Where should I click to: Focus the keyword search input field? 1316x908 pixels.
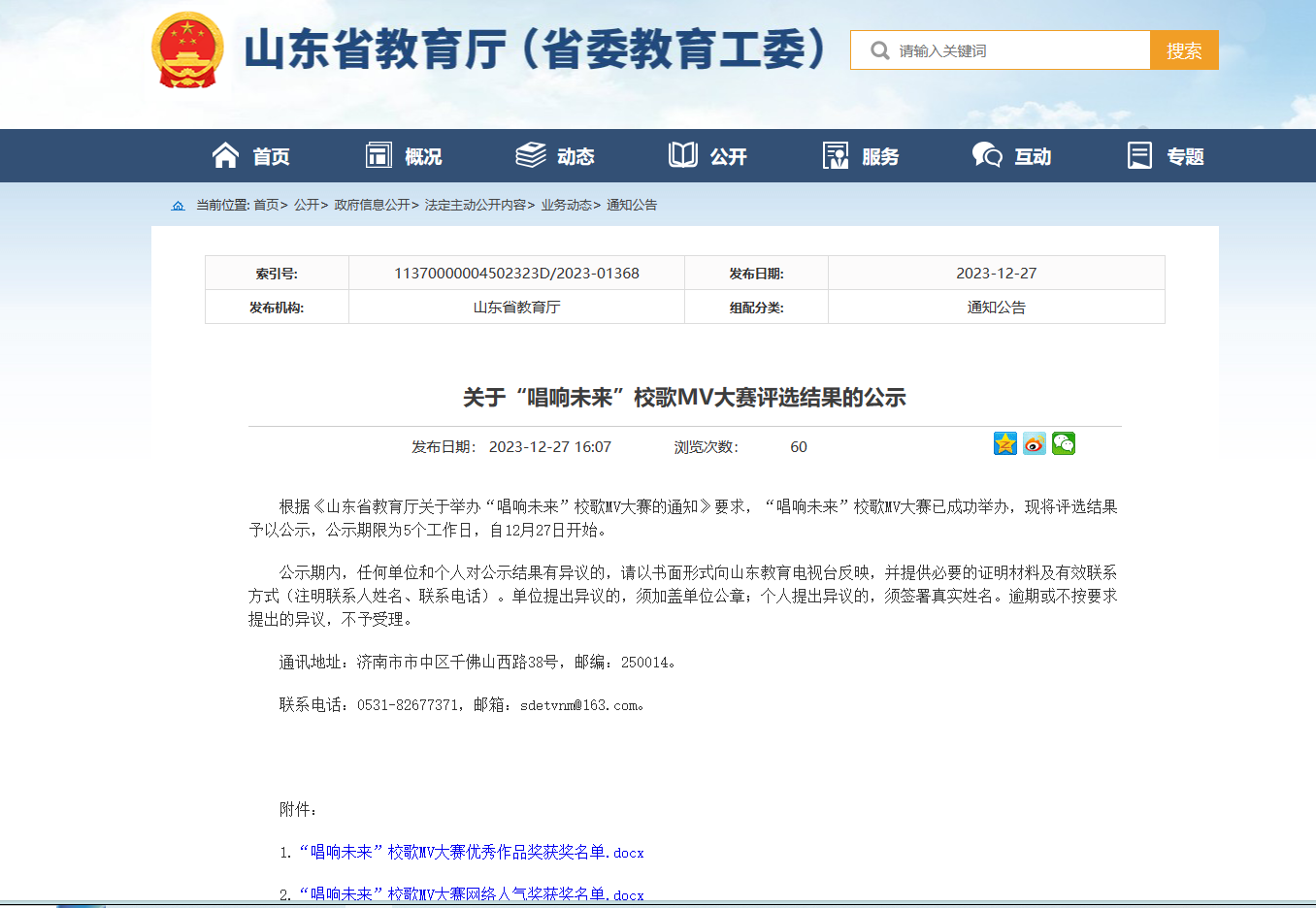click(1019, 50)
